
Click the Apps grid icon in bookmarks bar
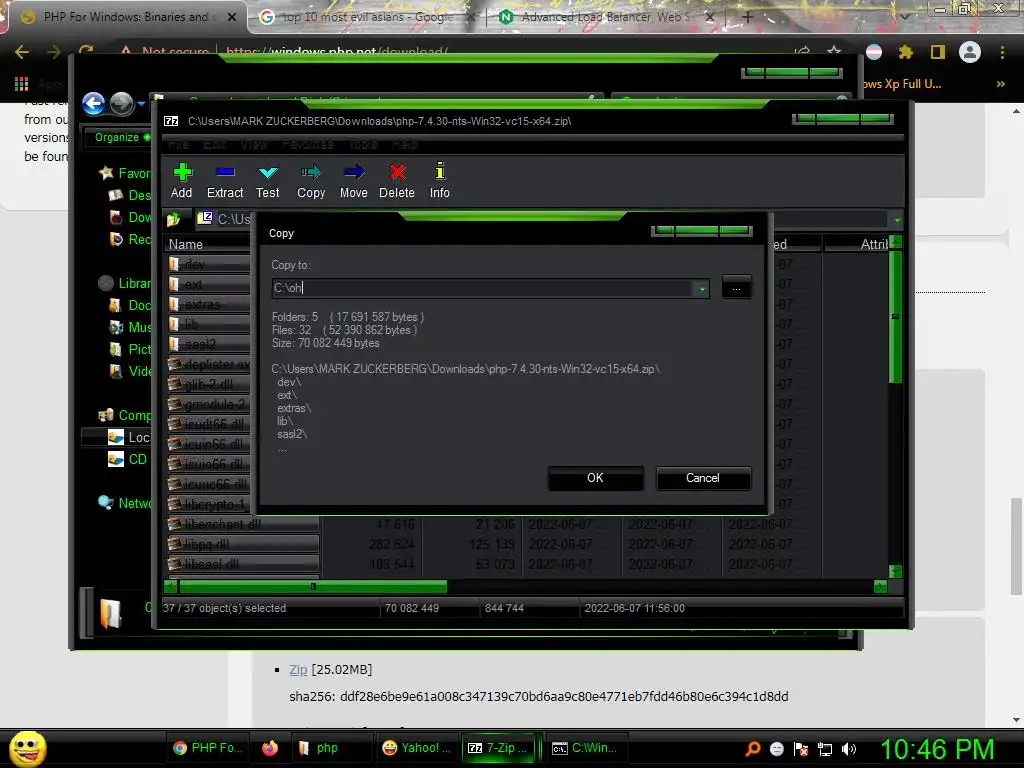(x=22, y=84)
